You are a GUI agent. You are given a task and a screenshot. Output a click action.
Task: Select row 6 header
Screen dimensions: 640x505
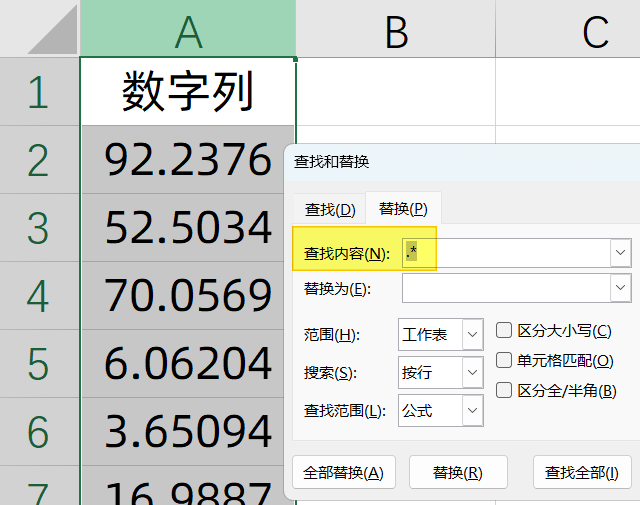point(40,432)
